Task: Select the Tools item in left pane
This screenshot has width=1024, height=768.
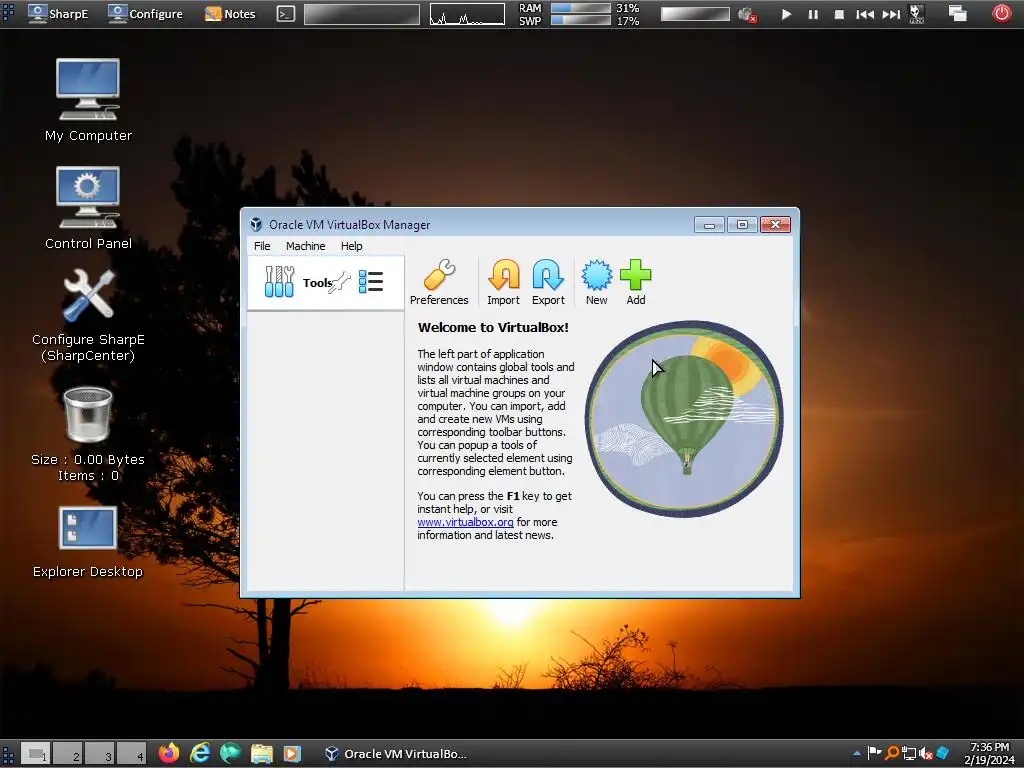Action: click(325, 283)
